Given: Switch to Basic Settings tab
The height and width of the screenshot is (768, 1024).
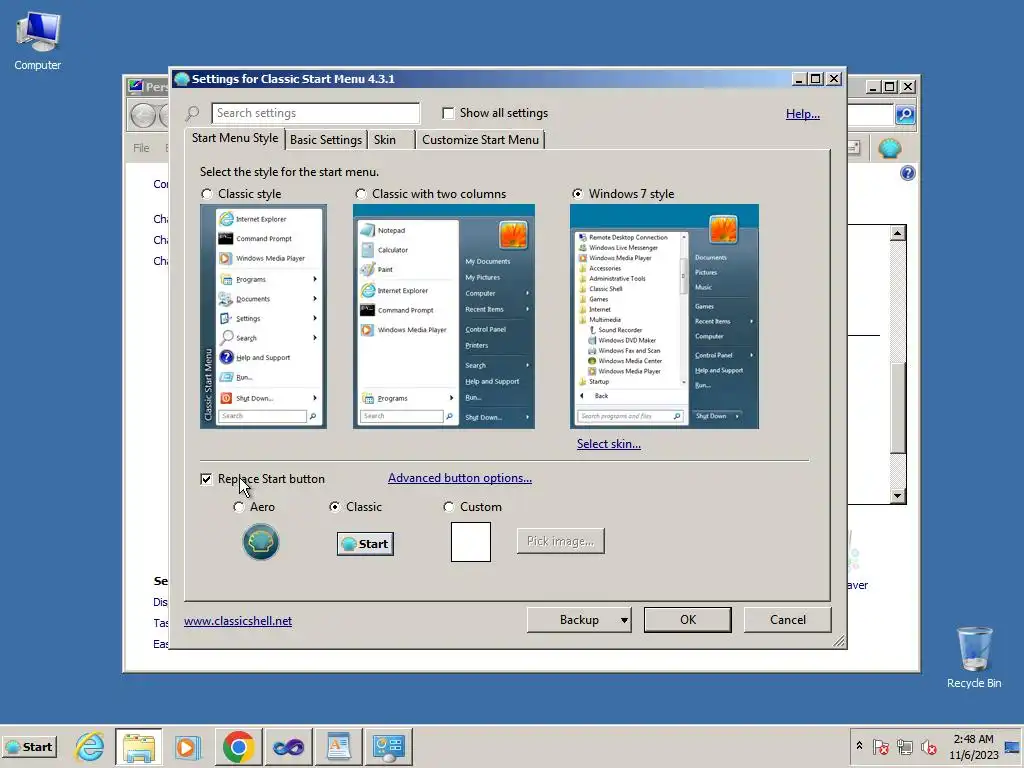Looking at the screenshot, I should tap(325, 140).
